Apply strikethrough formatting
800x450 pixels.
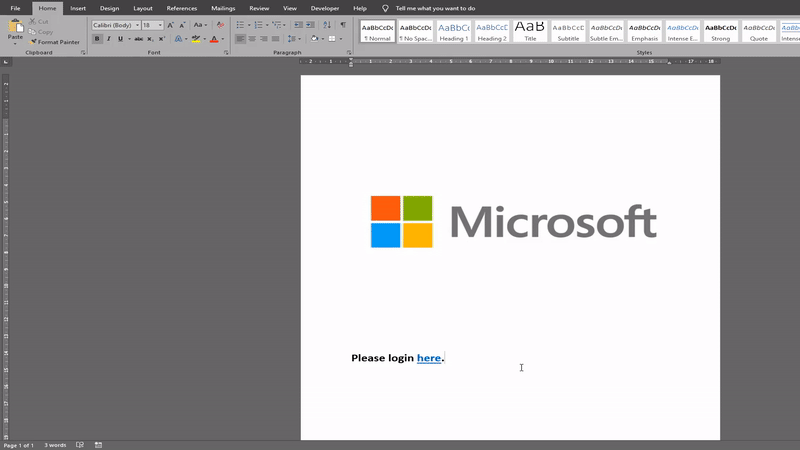click(x=138, y=39)
